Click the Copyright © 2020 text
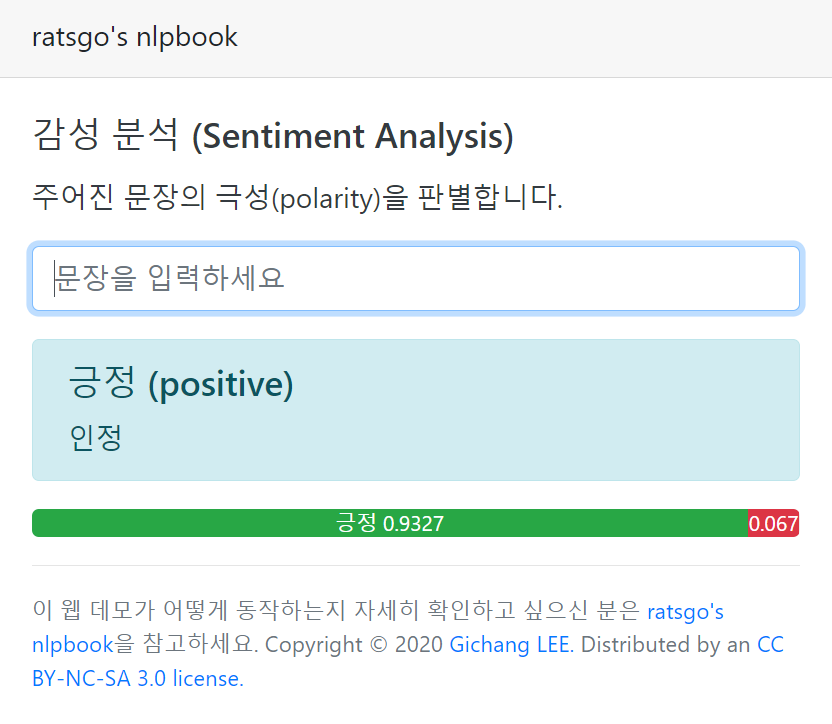Screen dimensions: 832x724 (x=354, y=644)
